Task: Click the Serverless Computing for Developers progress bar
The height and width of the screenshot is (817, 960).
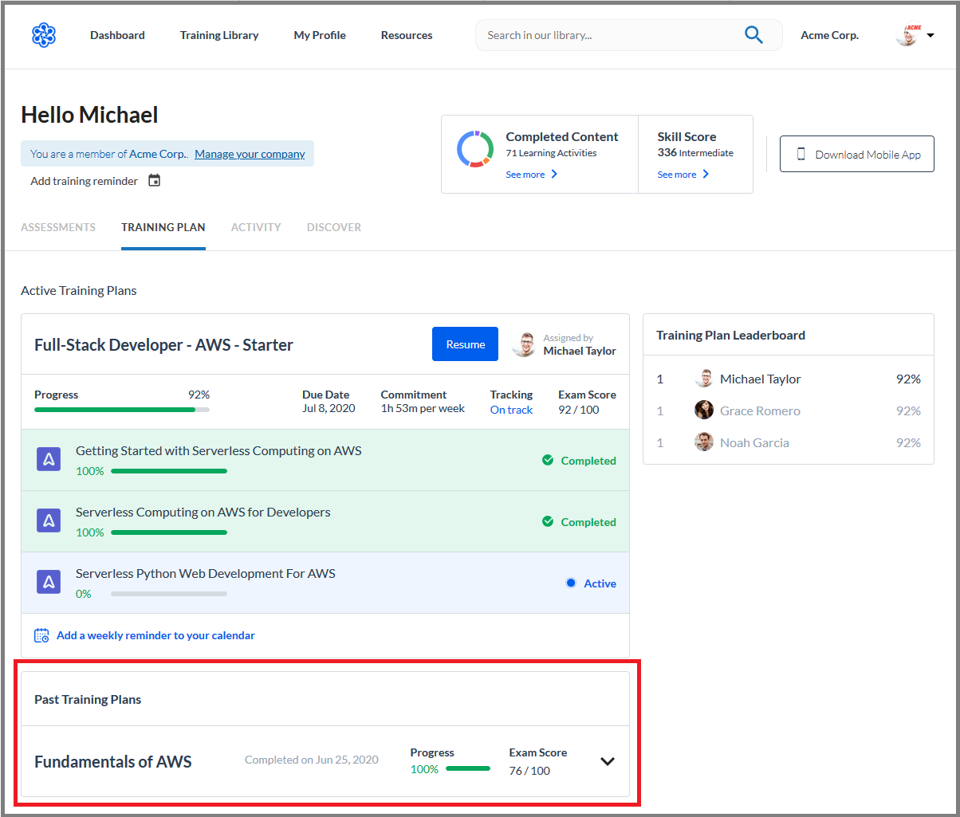Action: [169, 532]
